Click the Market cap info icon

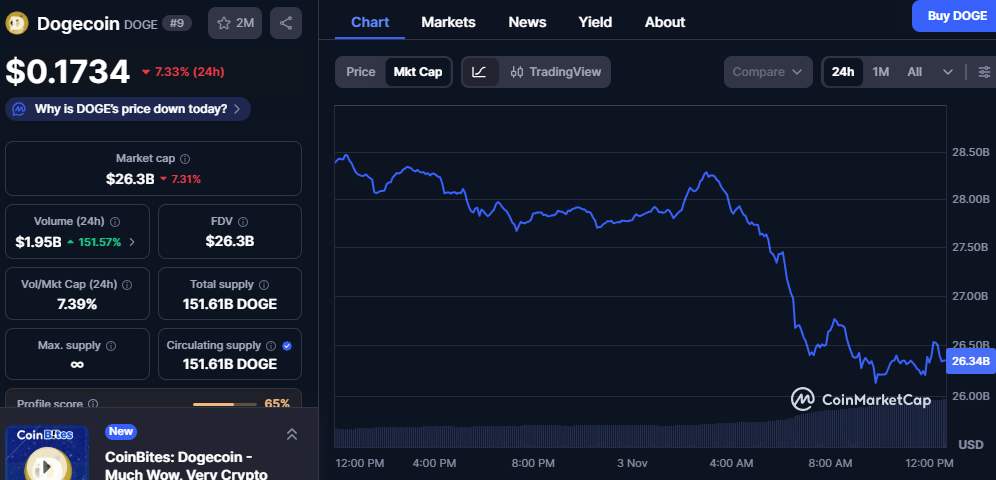185,159
